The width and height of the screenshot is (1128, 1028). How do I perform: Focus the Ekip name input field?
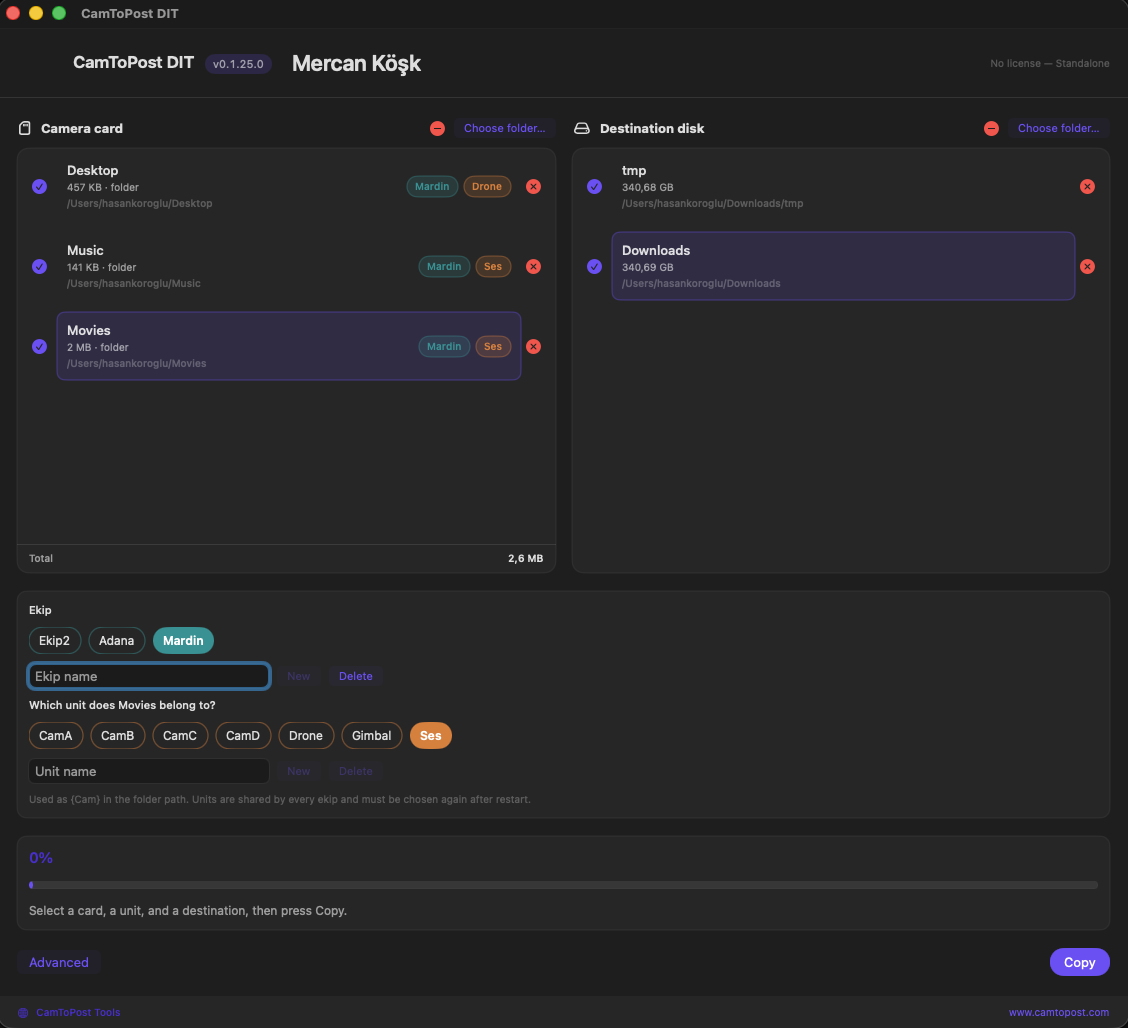point(149,676)
